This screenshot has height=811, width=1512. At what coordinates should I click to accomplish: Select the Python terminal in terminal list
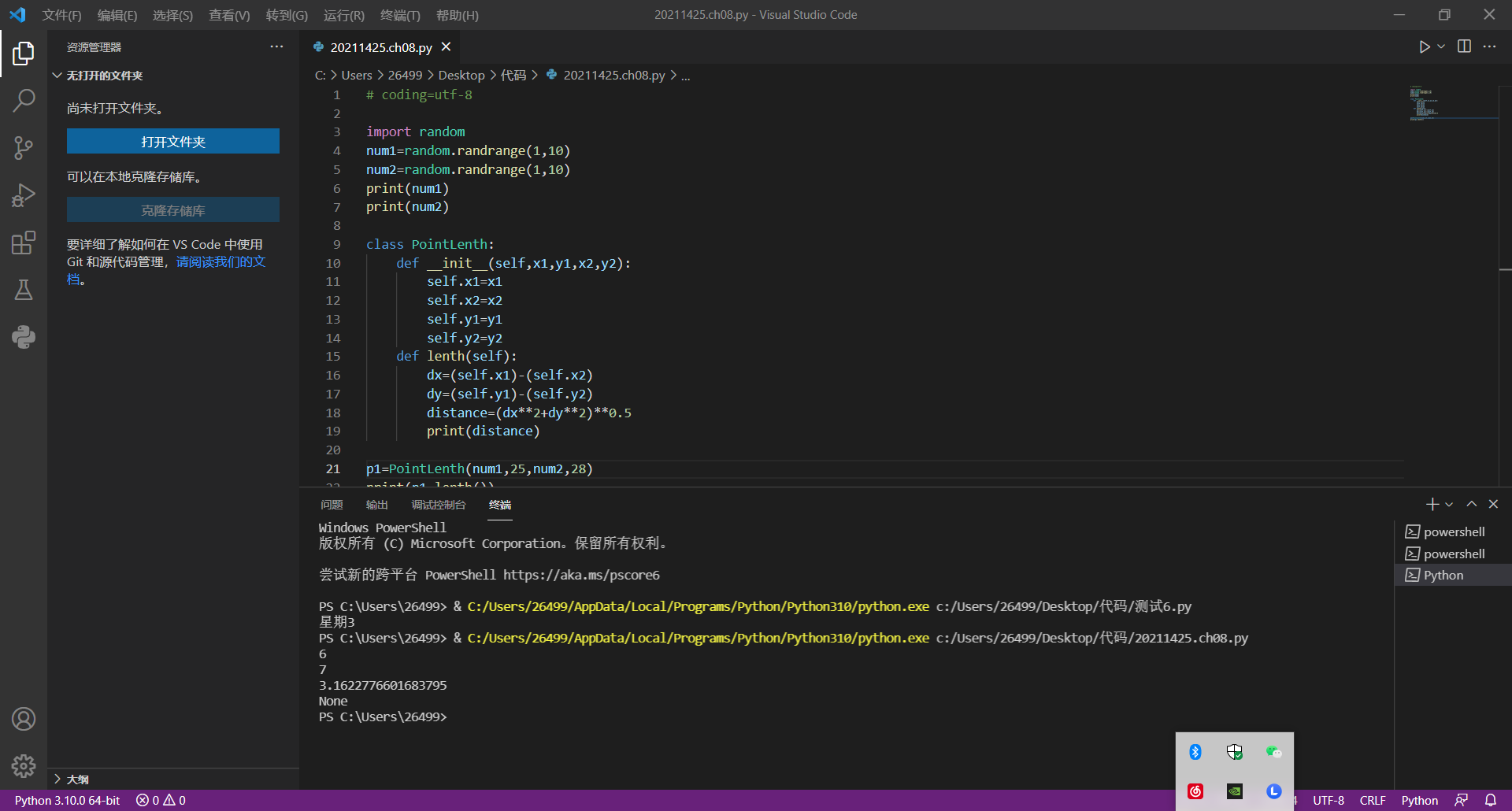point(1443,576)
